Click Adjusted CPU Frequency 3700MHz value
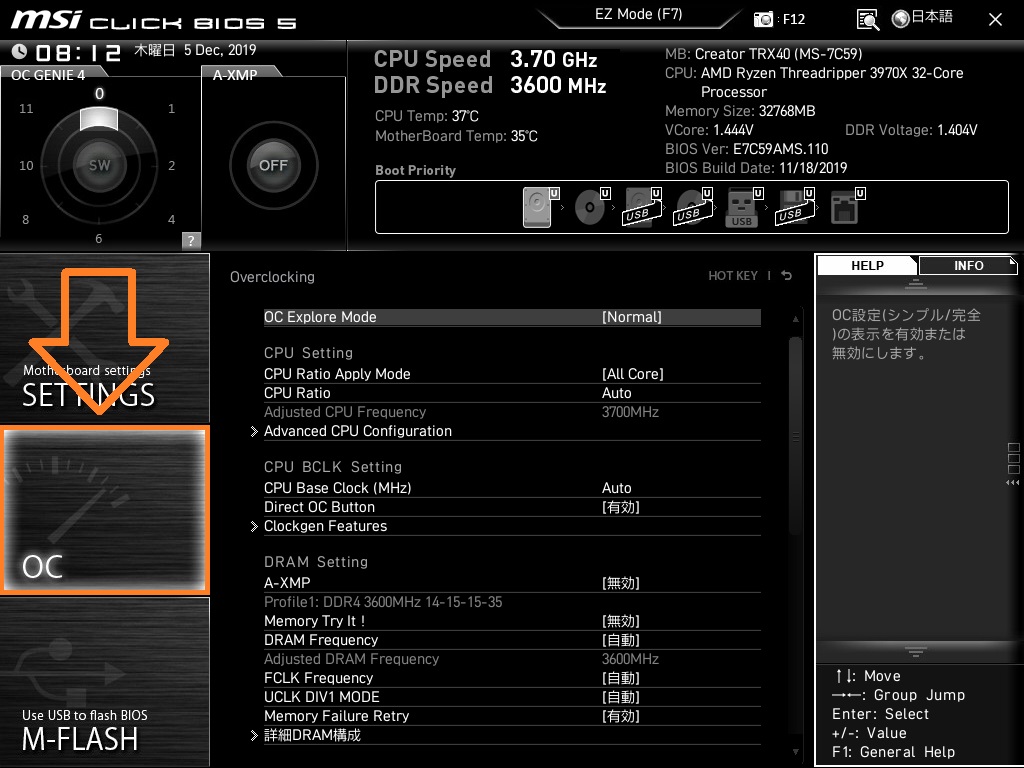Screen dimensions: 1024x768 (630, 412)
